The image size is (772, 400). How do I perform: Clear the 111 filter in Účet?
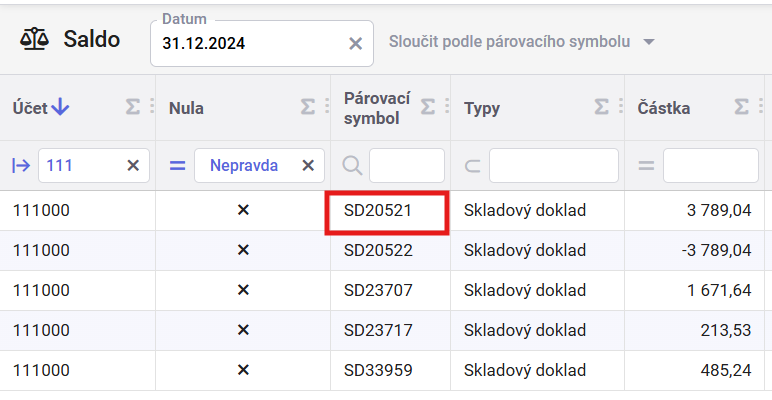[133, 166]
